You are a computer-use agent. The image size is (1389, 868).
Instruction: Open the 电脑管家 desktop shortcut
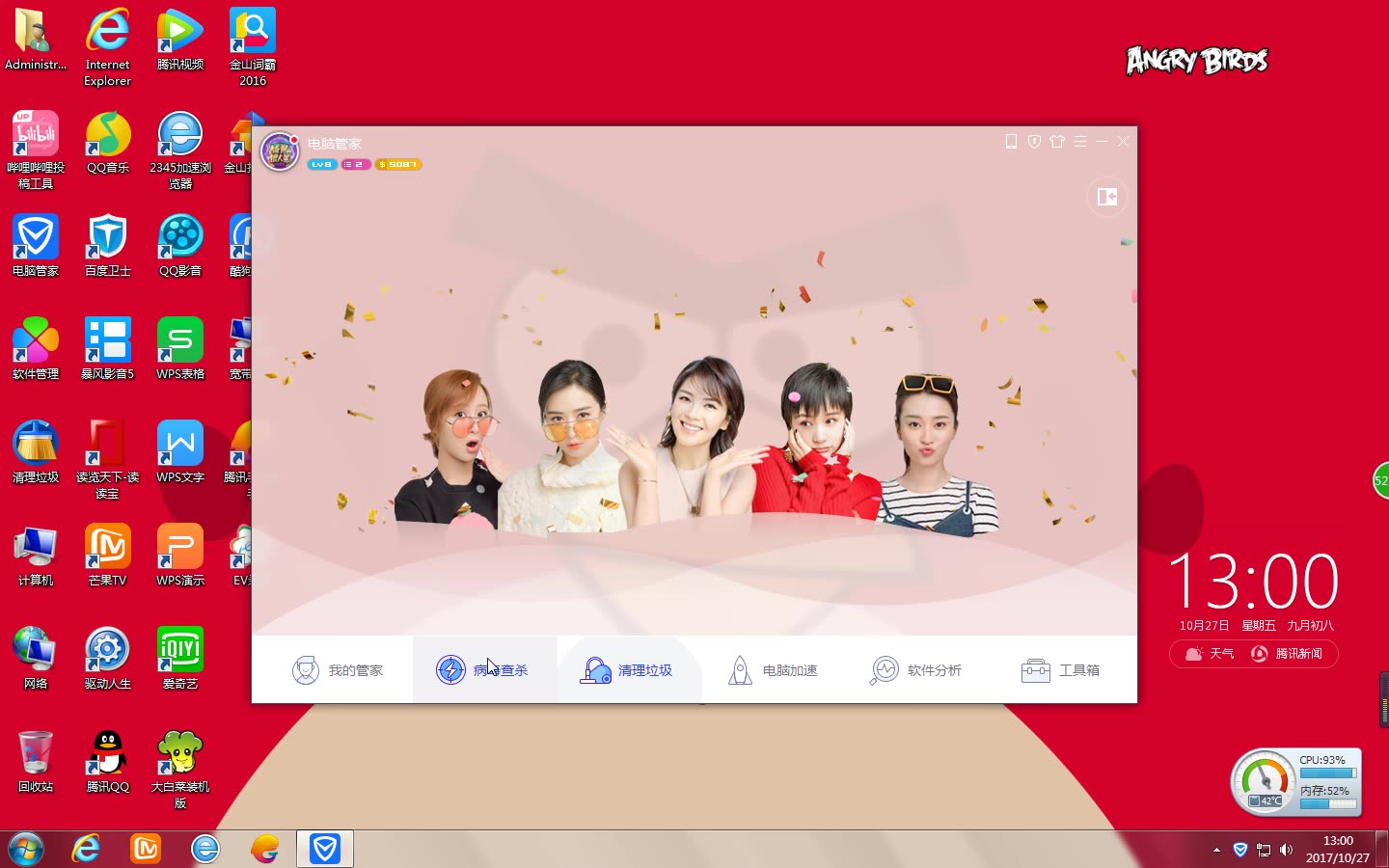(36, 246)
